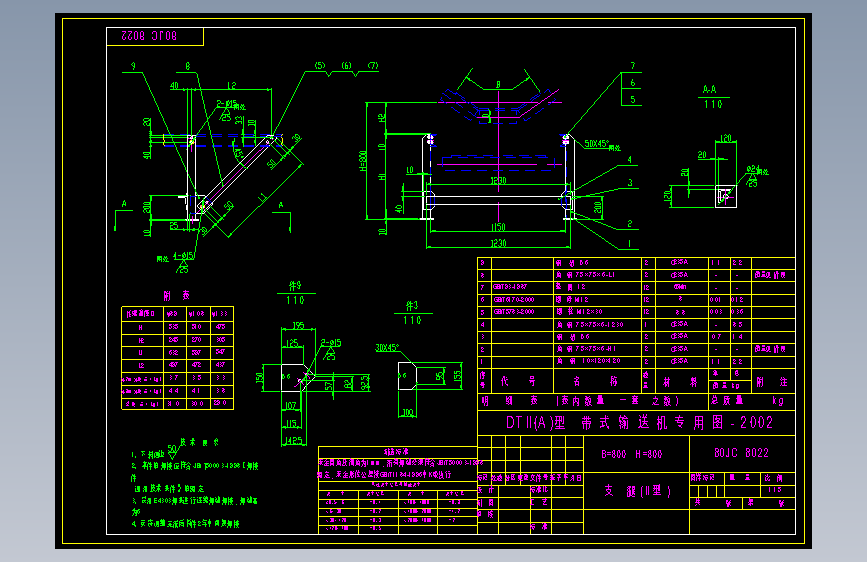Click balloon callout '(6)' at top
The width and height of the screenshot is (867, 562).
pyautogui.click(x=347, y=66)
